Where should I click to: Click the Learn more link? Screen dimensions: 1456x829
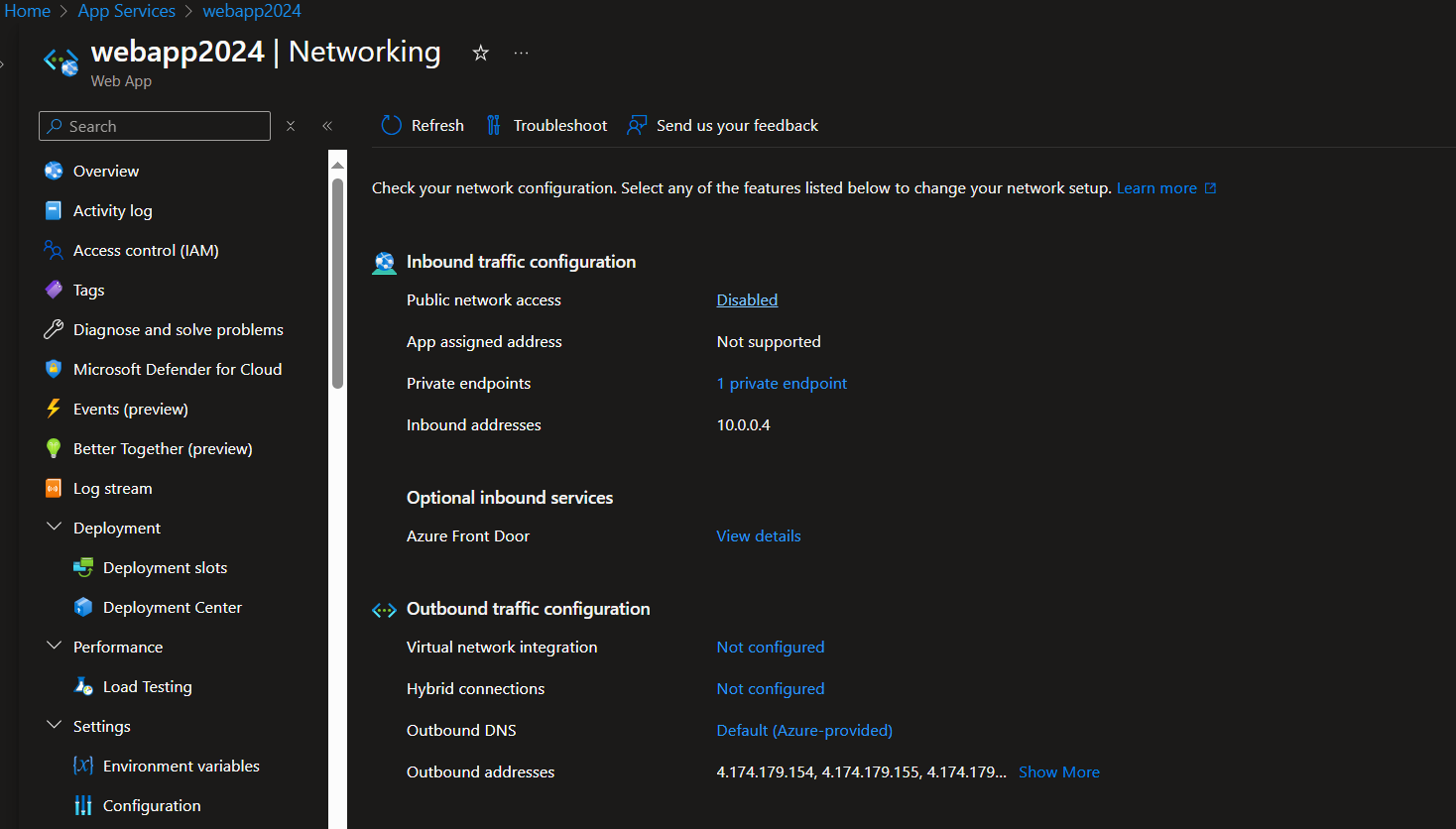coord(1156,188)
